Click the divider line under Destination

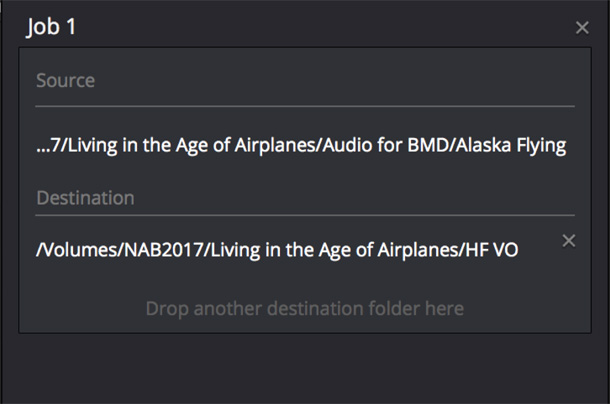pyautogui.click(x=305, y=214)
